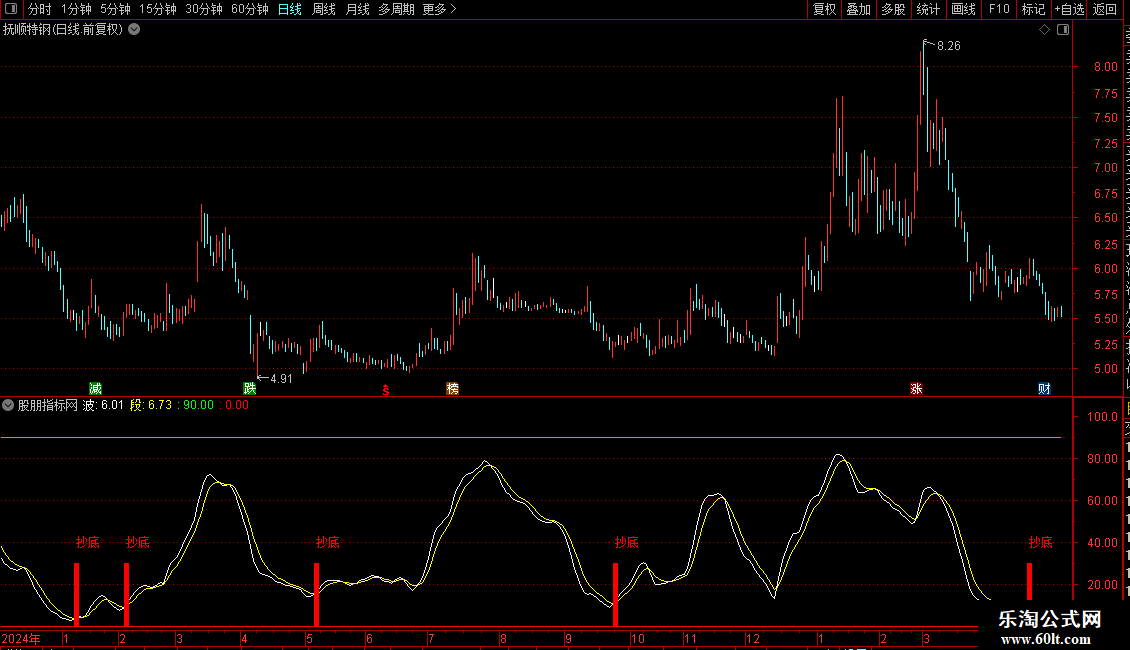Open the 统计 statistics button
1130x650 pixels.
[x=927, y=9]
